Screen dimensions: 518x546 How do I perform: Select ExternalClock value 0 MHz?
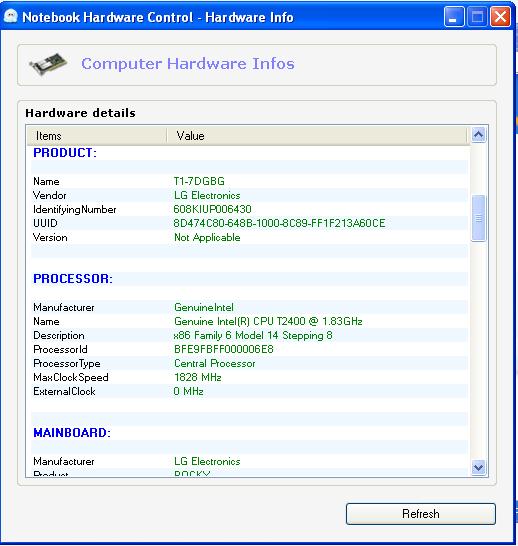188,391
